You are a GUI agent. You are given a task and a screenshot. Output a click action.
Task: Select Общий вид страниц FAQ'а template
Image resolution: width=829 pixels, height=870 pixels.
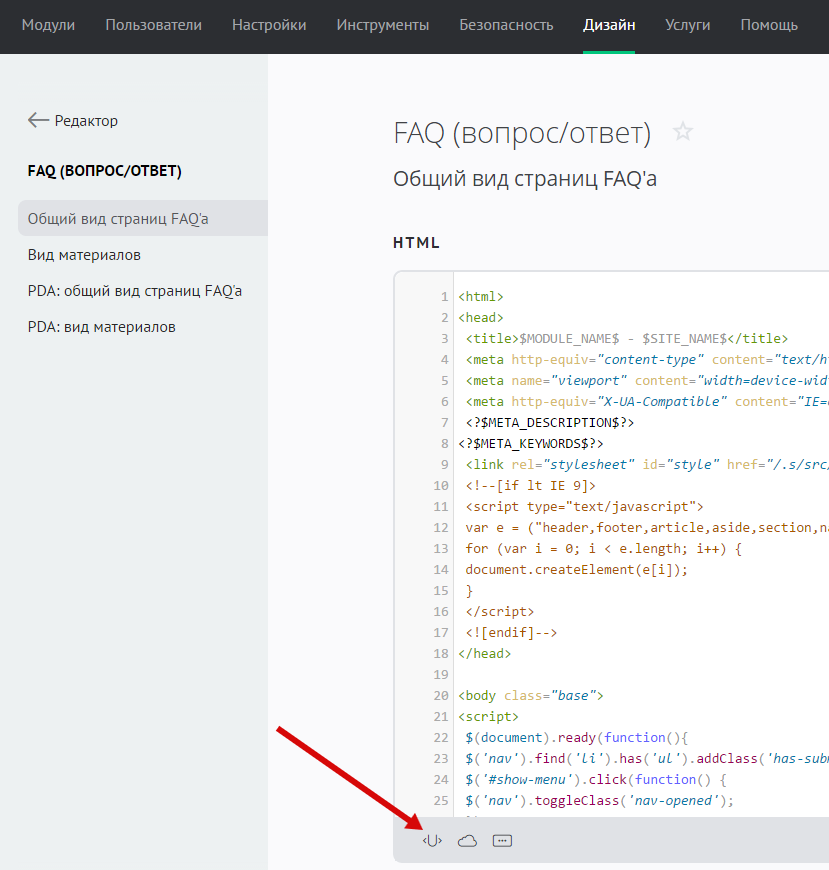[x=118, y=219]
